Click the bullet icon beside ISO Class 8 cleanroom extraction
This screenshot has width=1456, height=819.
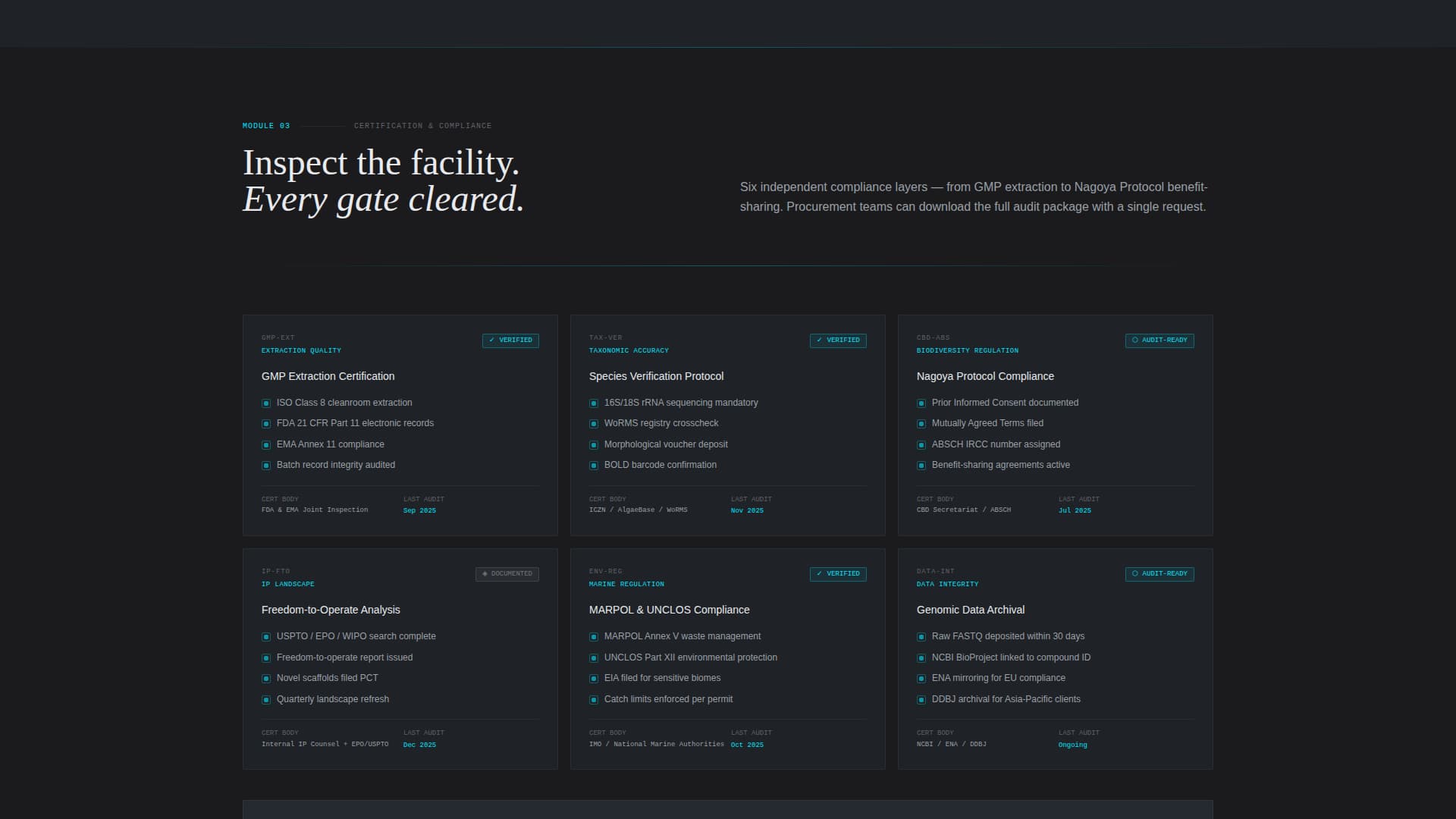[266, 403]
